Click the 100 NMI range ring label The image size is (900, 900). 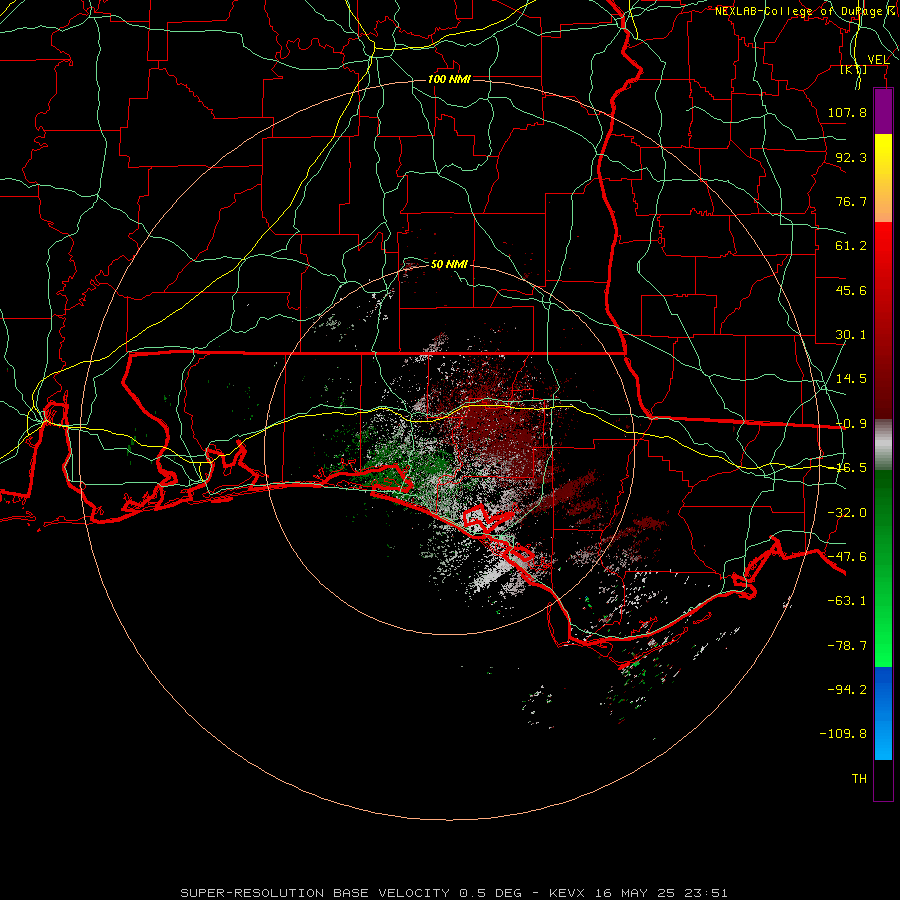pyautogui.click(x=449, y=79)
